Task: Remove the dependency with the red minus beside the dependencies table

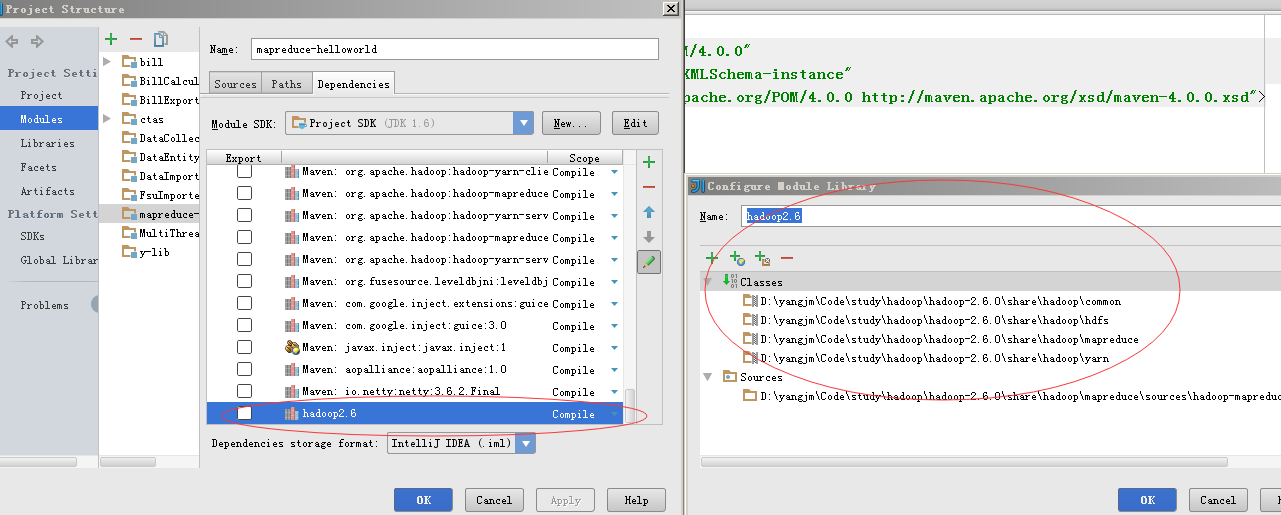Action: tap(649, 187)
